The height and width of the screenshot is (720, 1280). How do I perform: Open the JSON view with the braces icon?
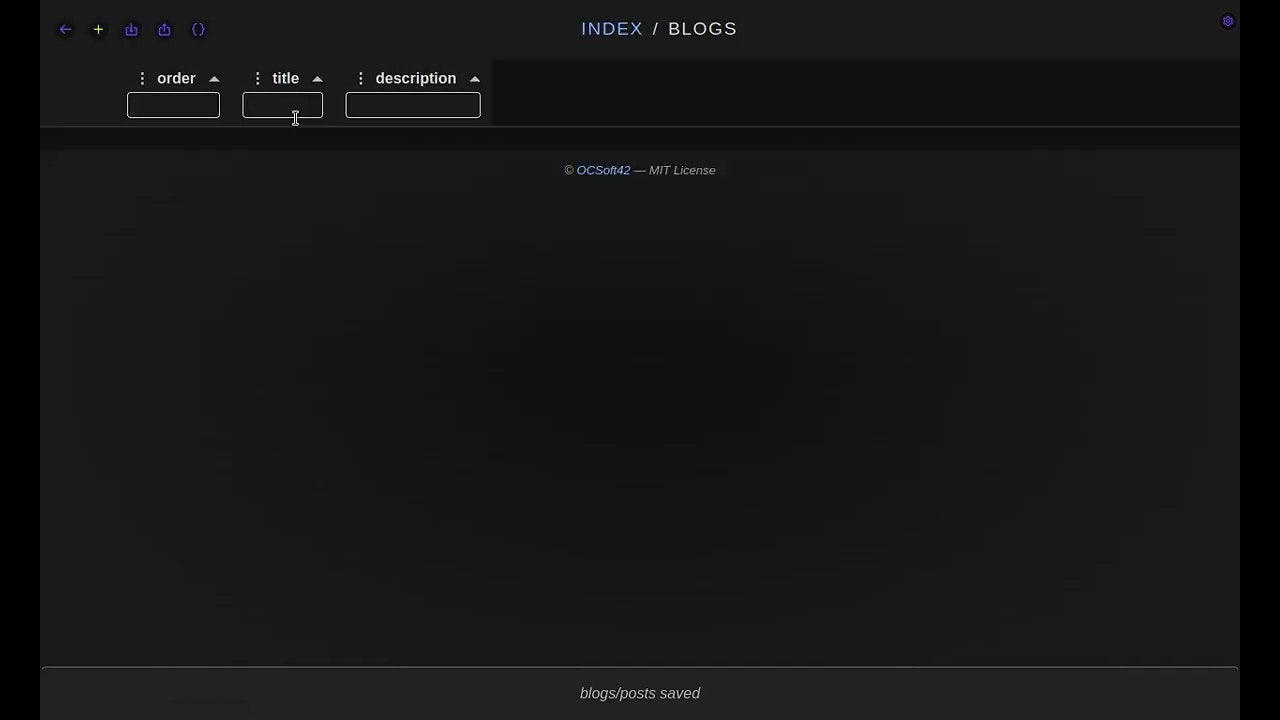(x=198, y=29)
